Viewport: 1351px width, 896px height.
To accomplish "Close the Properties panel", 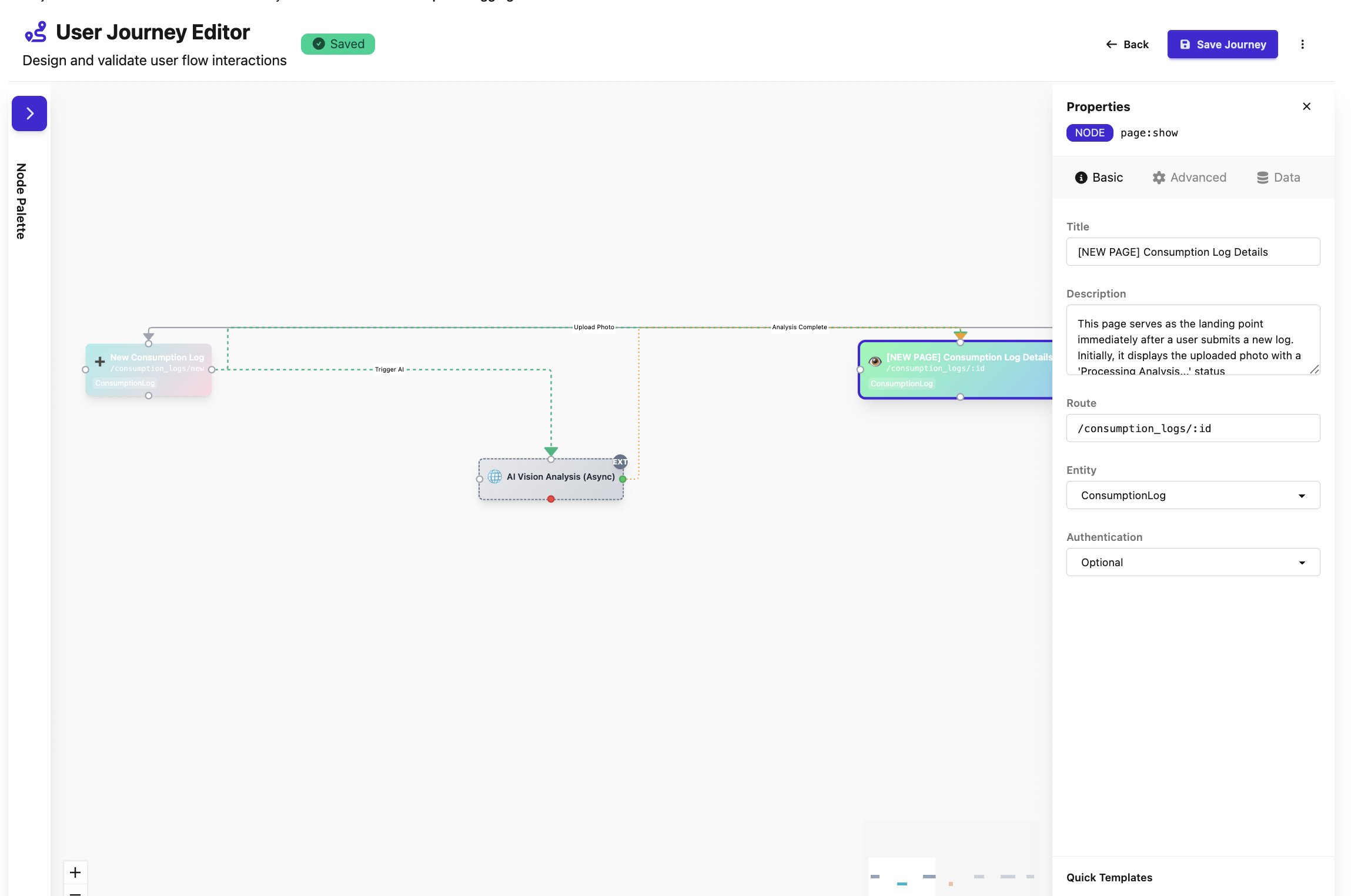I will pyautogui.click(x=1306, y=106).
